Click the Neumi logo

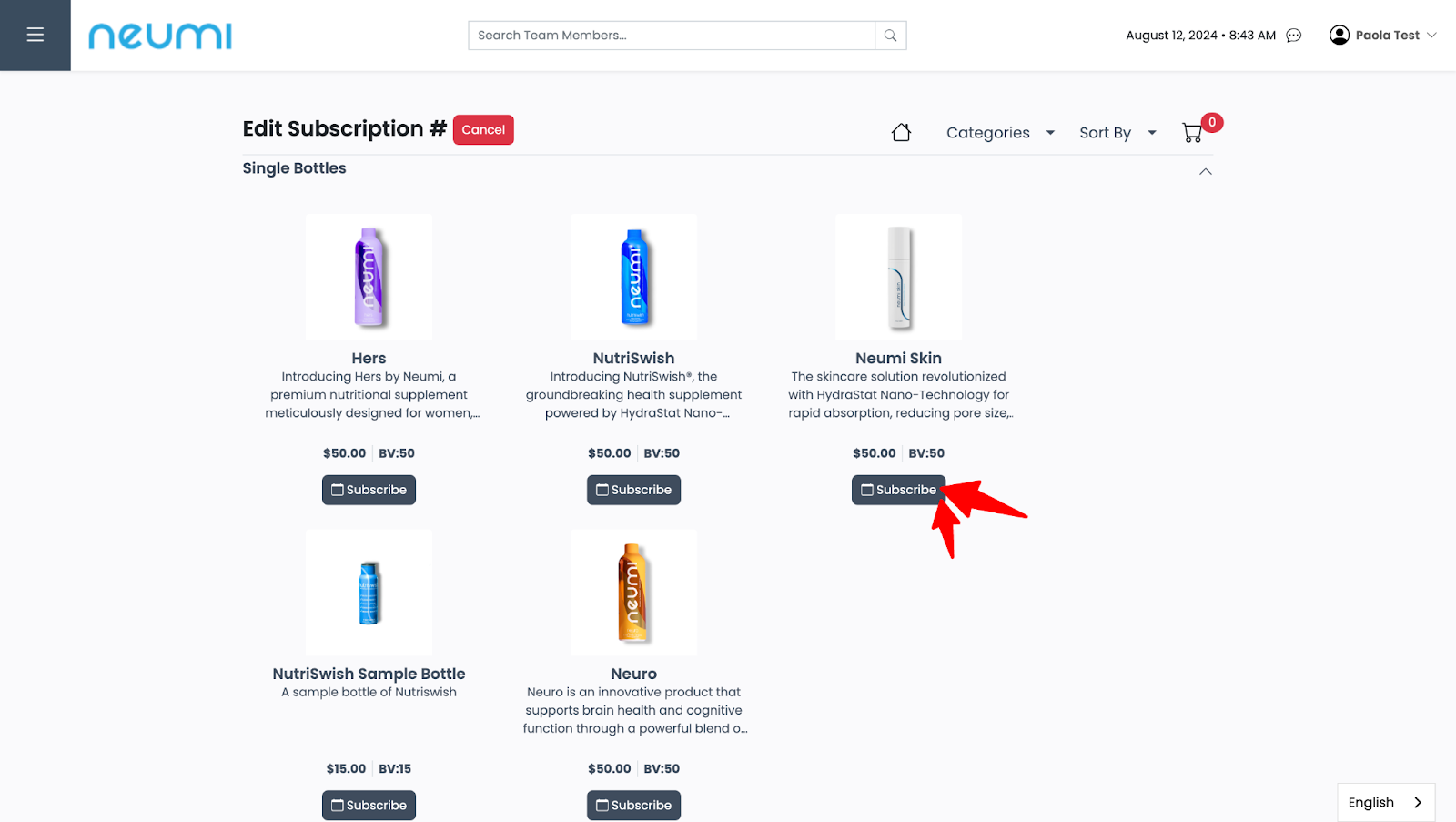coord(160,36)
